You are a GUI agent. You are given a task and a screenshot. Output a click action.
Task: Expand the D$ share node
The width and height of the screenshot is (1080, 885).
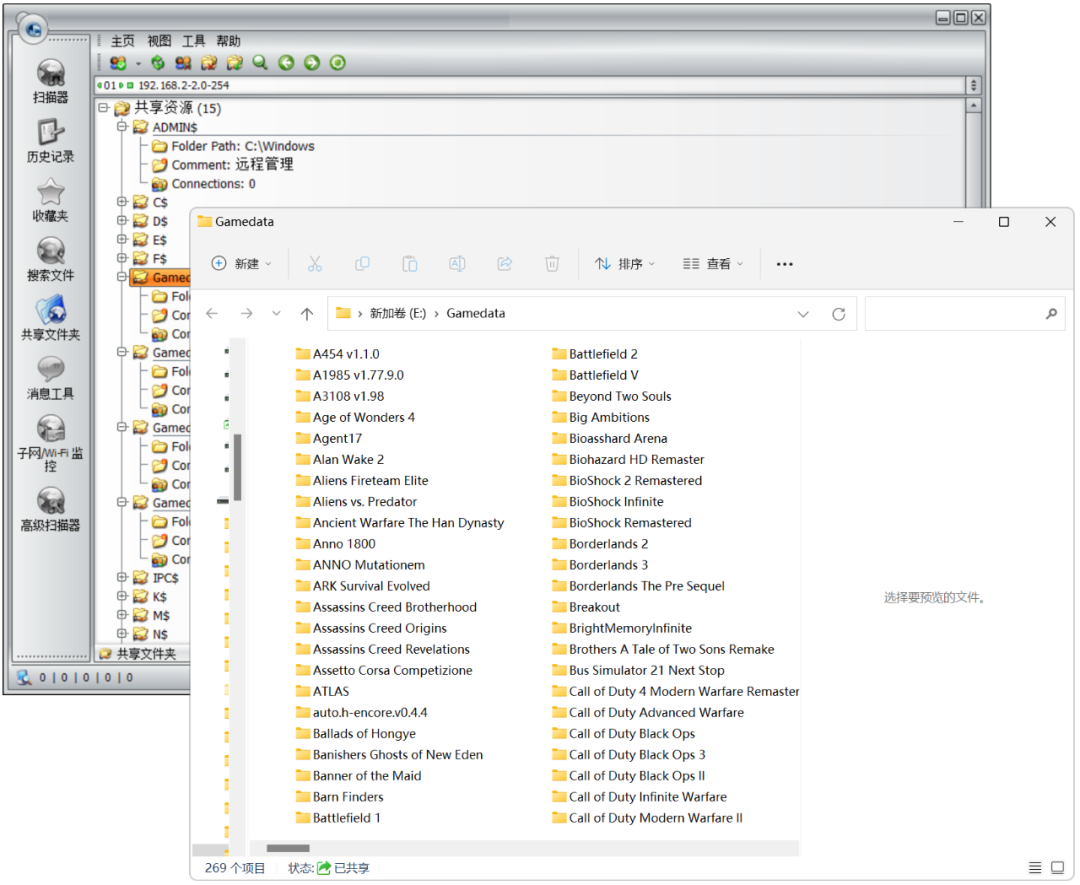(x=122, y=220)
